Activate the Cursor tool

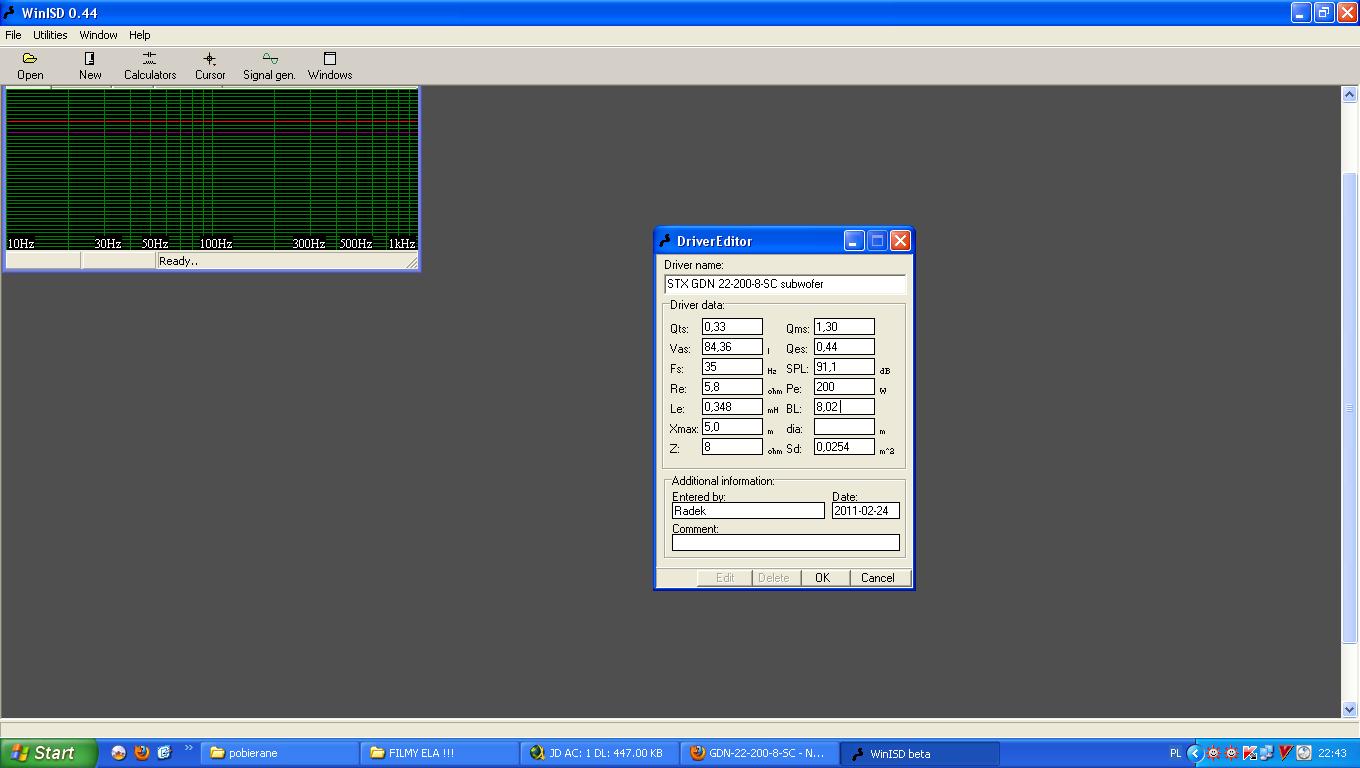click(210, 66)
